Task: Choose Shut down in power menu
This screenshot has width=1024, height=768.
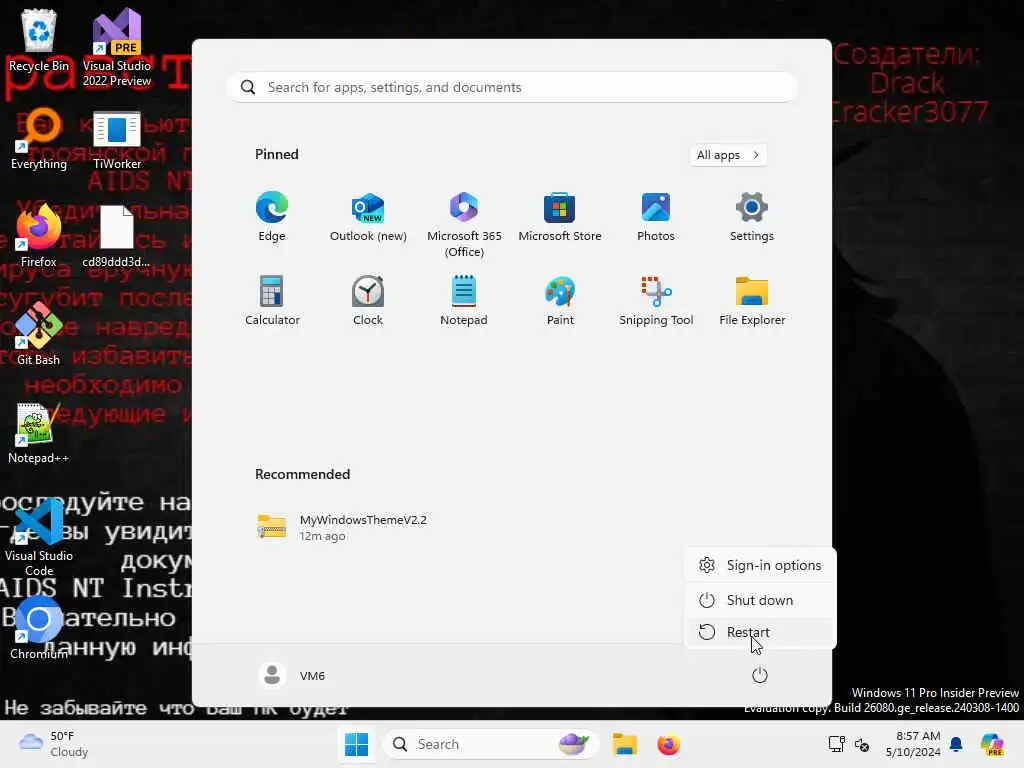Action: (x=760, y=600)
